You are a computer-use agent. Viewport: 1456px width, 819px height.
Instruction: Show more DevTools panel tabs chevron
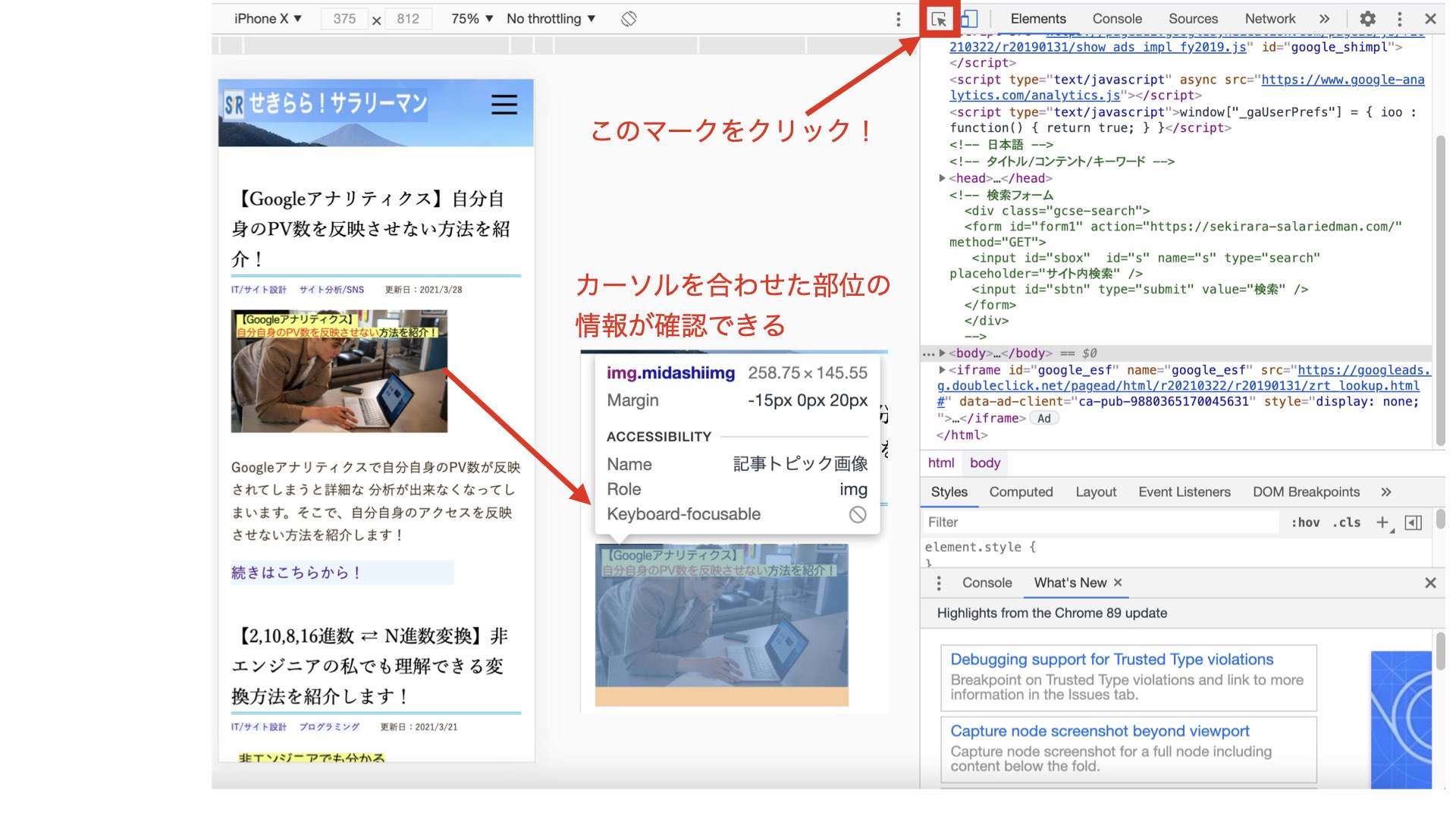tap(1324, 19)
